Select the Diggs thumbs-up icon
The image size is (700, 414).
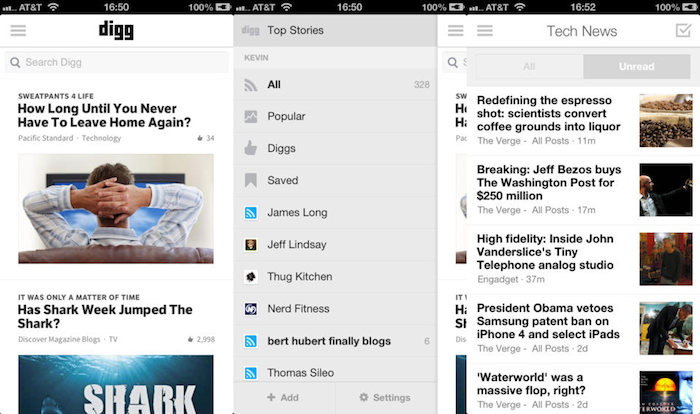point(251,149)
